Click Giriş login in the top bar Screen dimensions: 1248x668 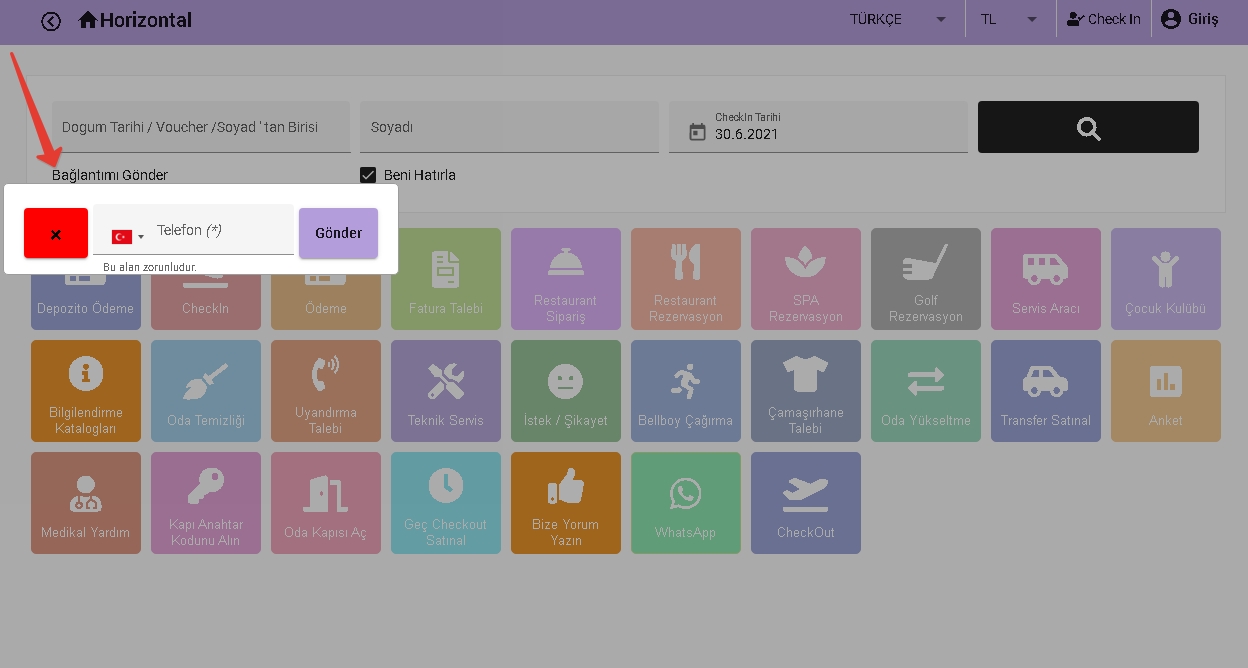[1190, 20]
